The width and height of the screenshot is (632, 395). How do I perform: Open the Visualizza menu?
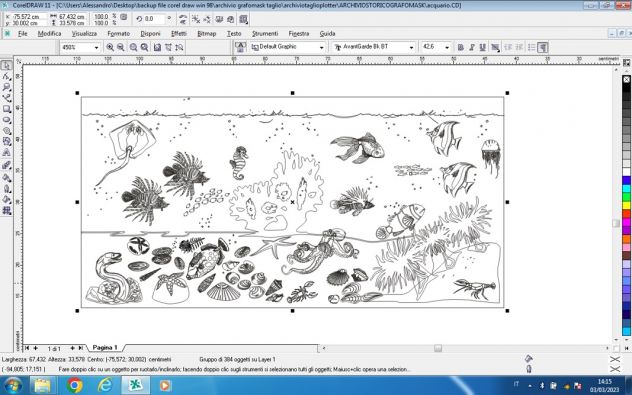click(84, 33)
